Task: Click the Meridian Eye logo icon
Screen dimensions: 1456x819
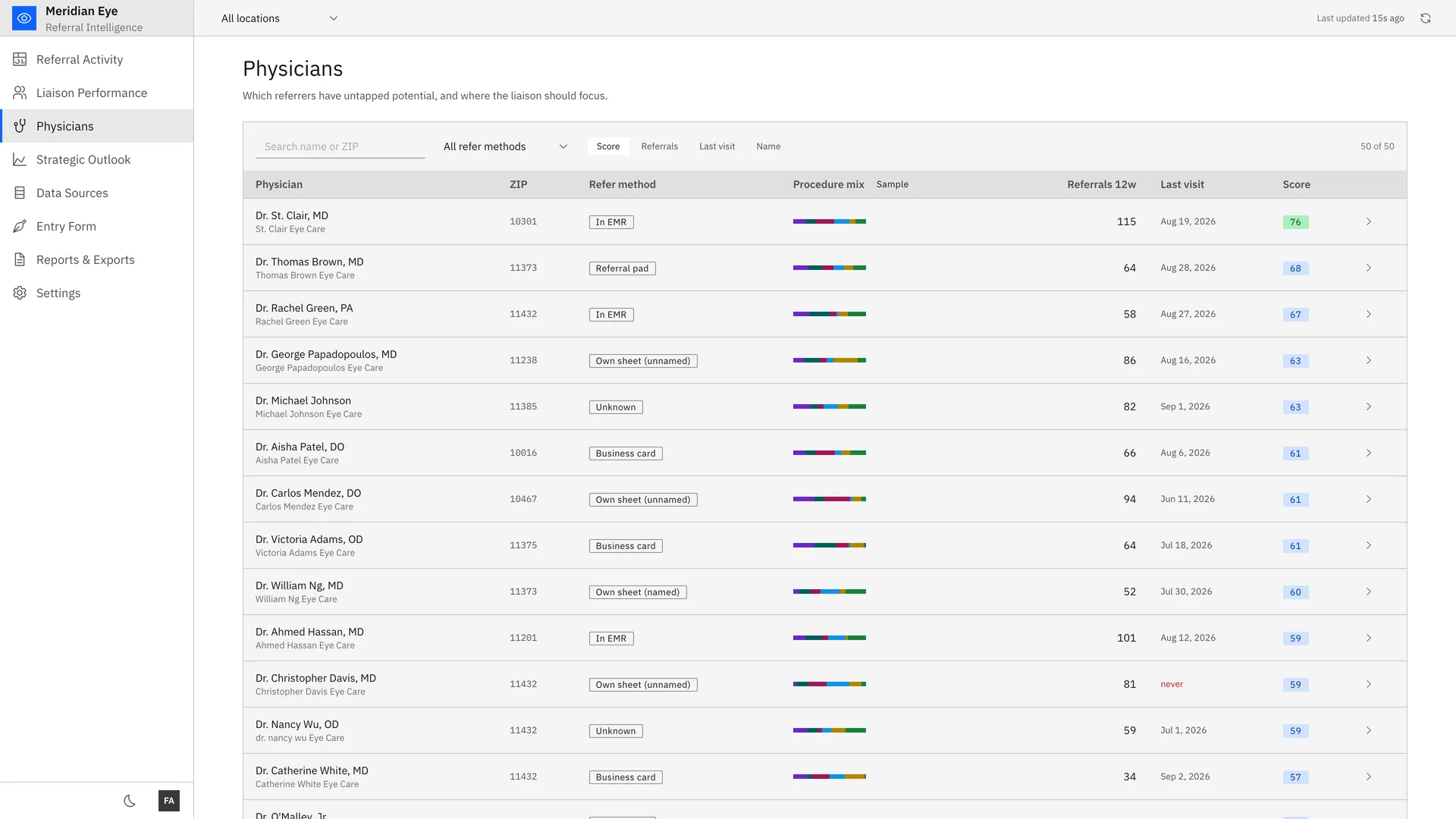Action: pyautogui.click(x=24, y=18)
